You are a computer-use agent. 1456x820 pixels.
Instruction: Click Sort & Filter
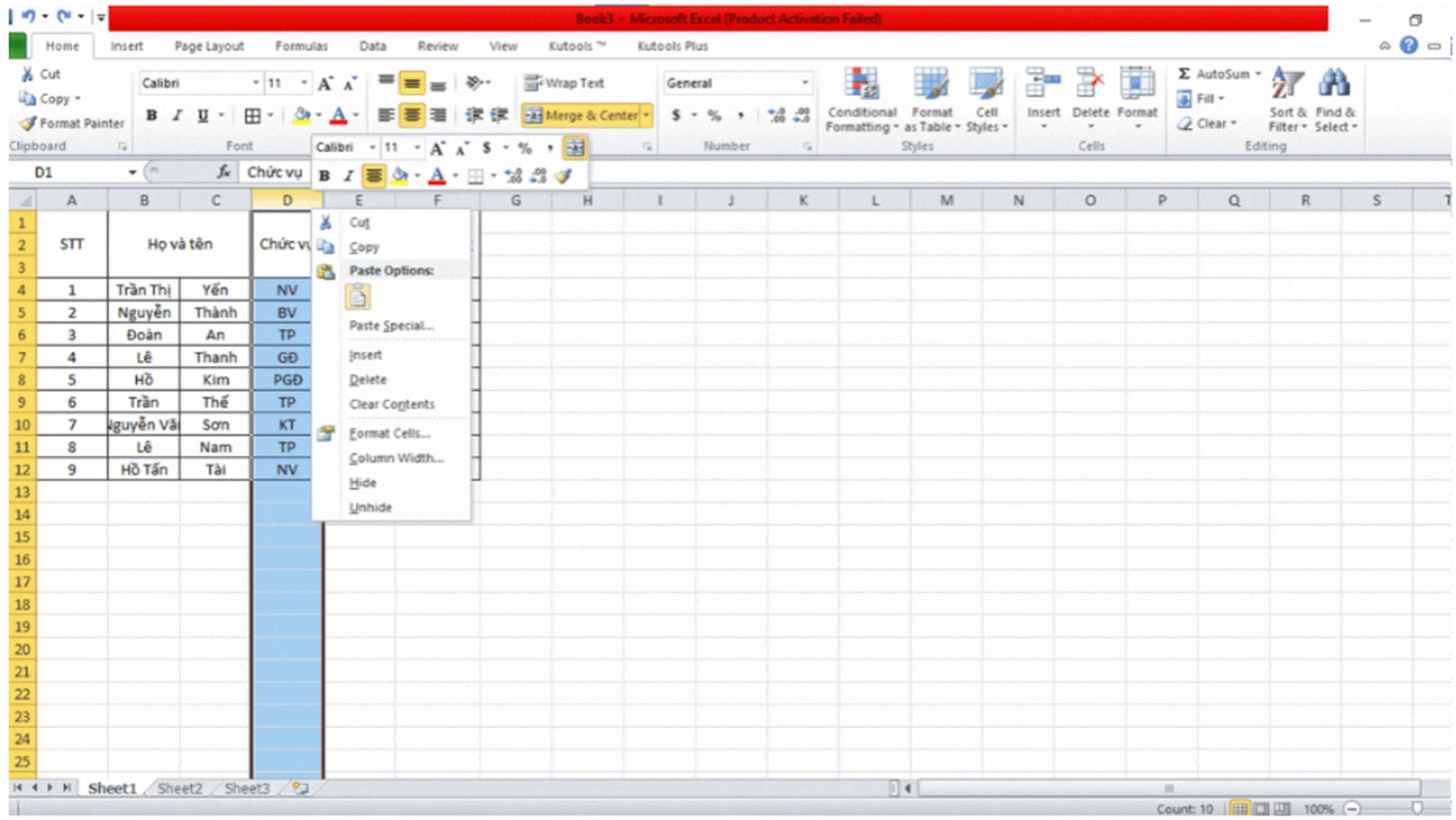(1288, 99)
